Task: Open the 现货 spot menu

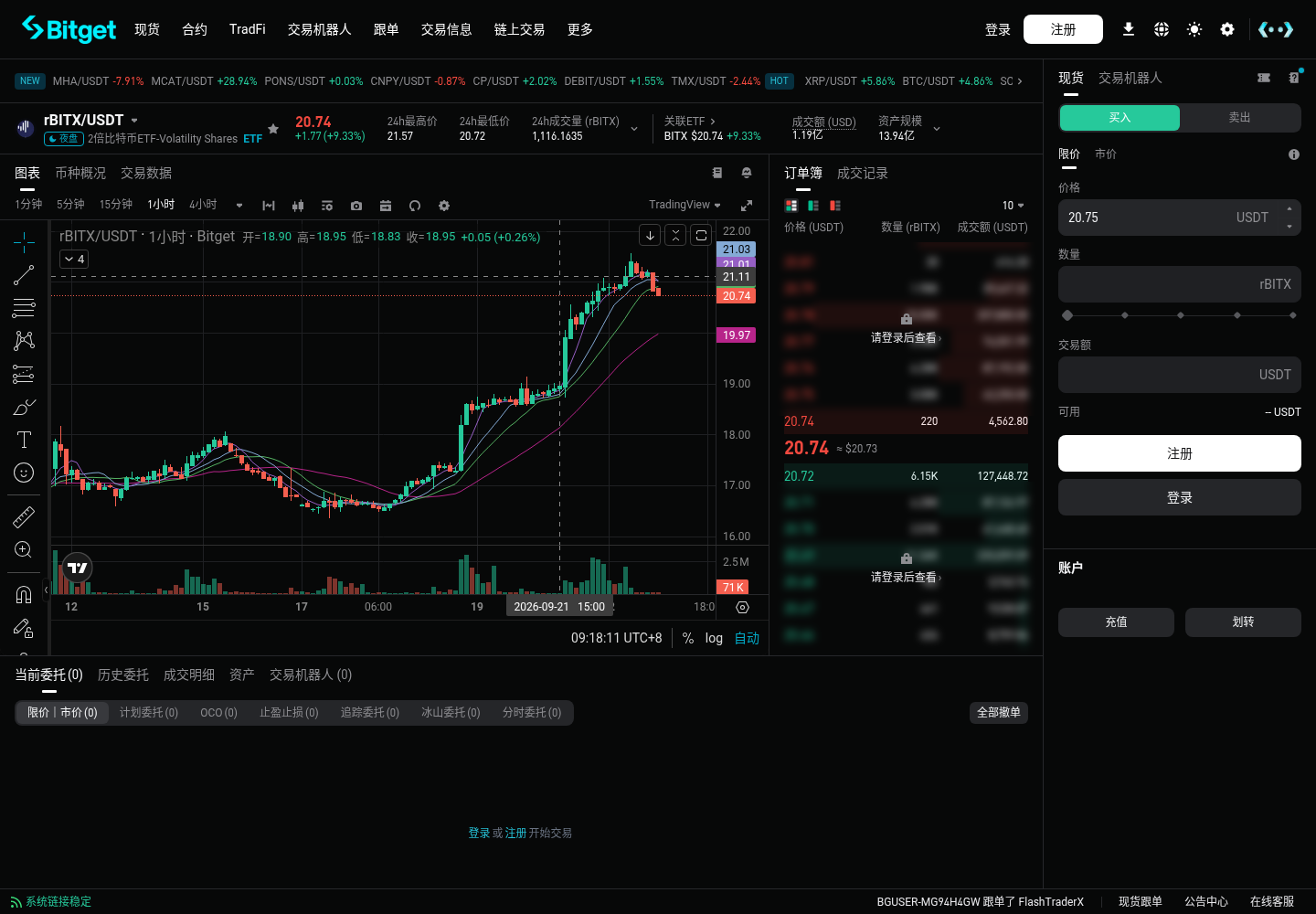Action: (x=147, y=29)
